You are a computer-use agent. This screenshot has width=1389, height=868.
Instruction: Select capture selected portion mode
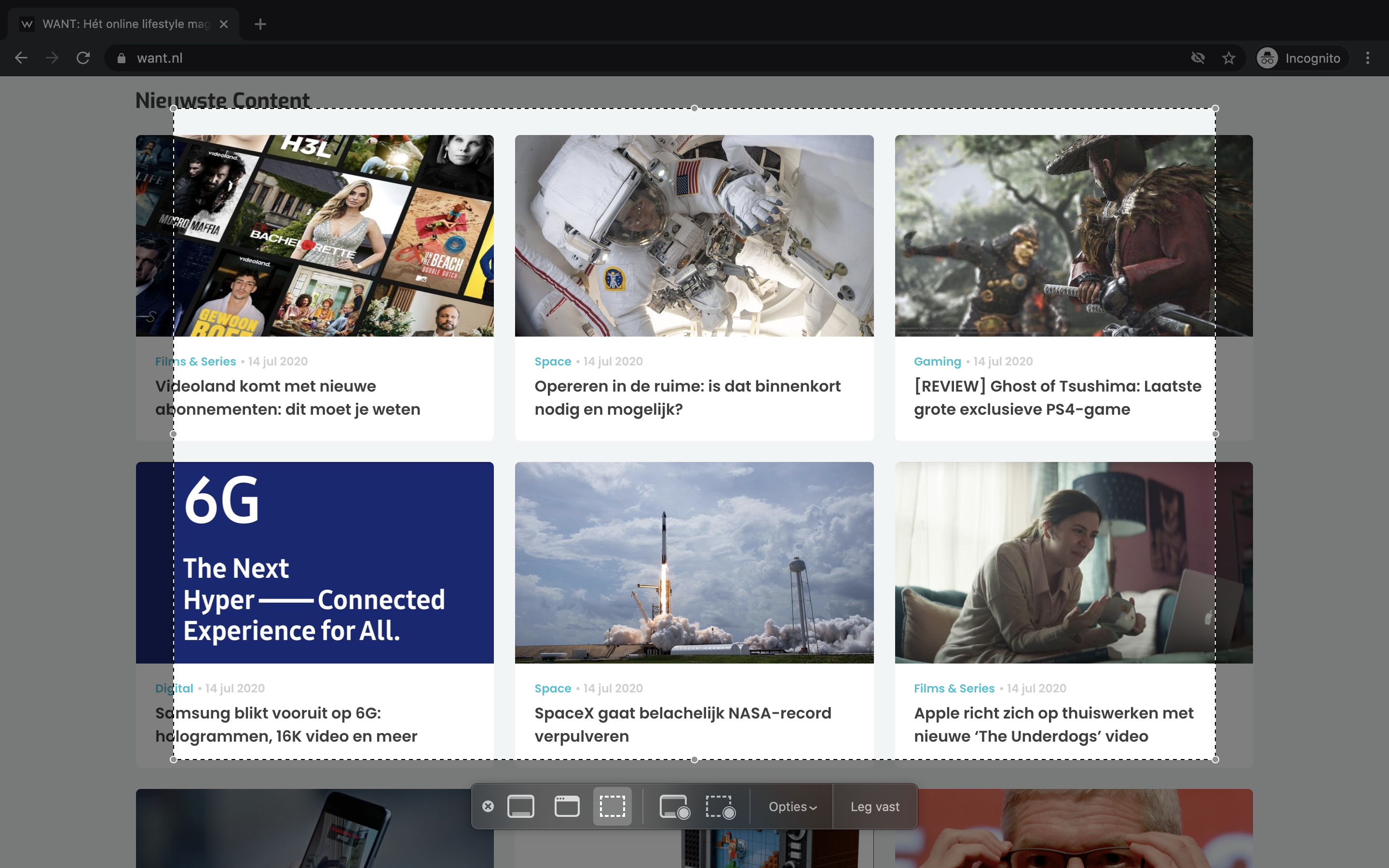612,807
